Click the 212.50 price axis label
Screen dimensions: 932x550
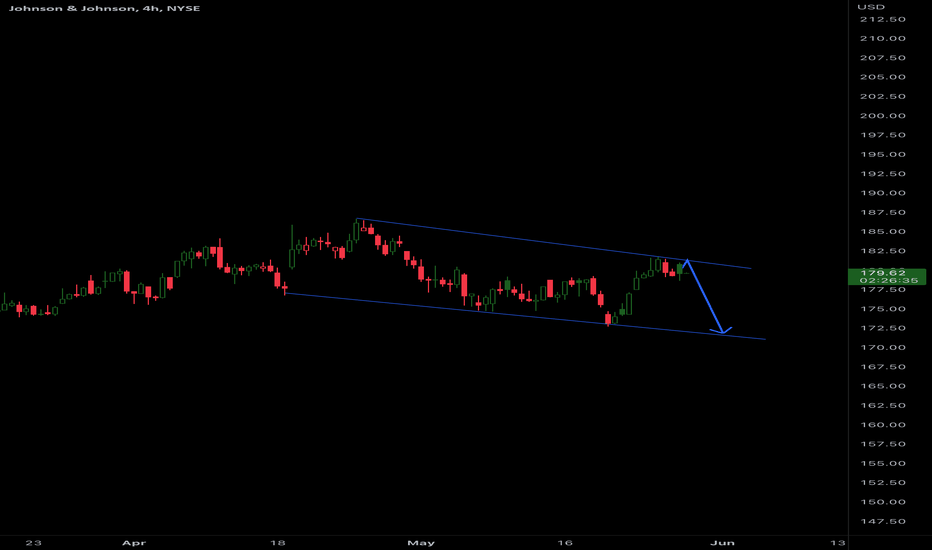883,20
